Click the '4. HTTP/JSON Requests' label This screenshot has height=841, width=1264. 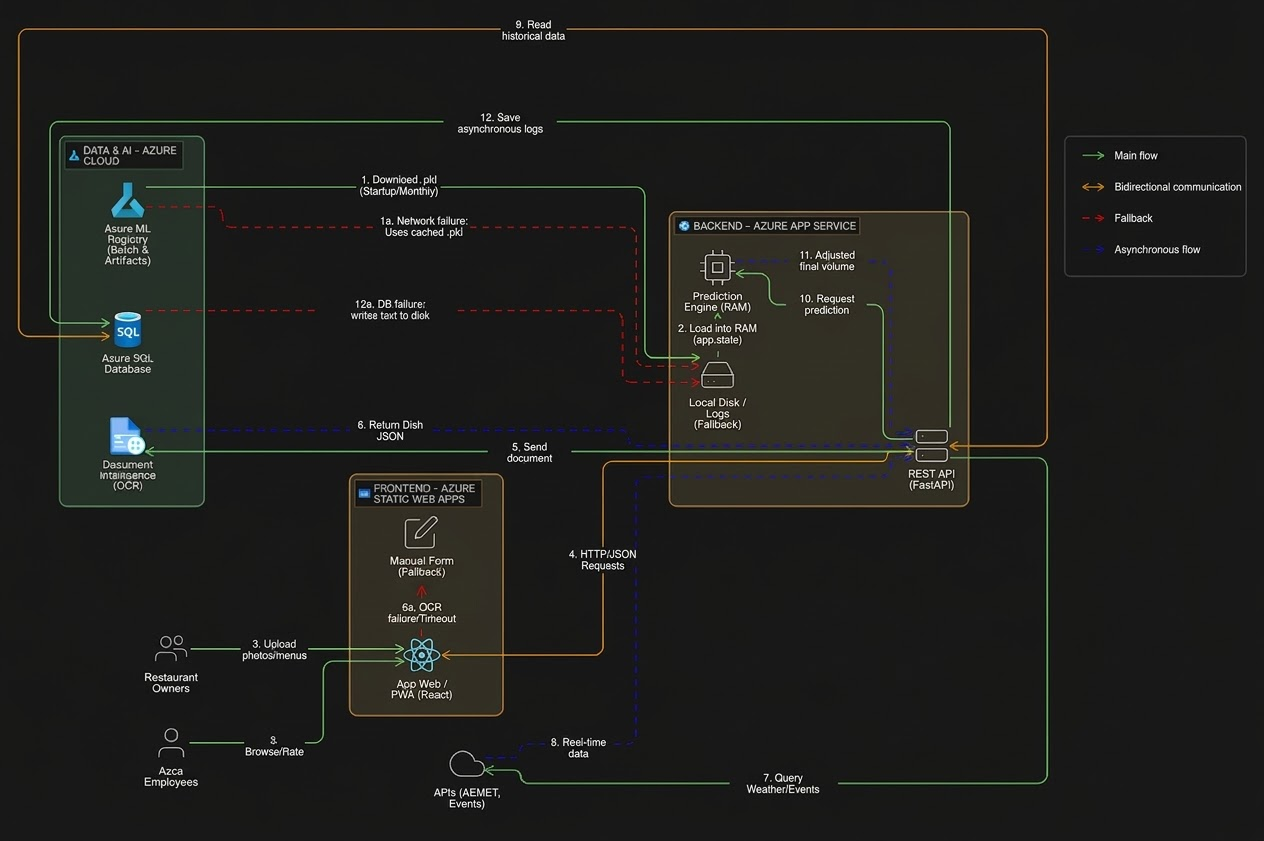pos(602,560)
